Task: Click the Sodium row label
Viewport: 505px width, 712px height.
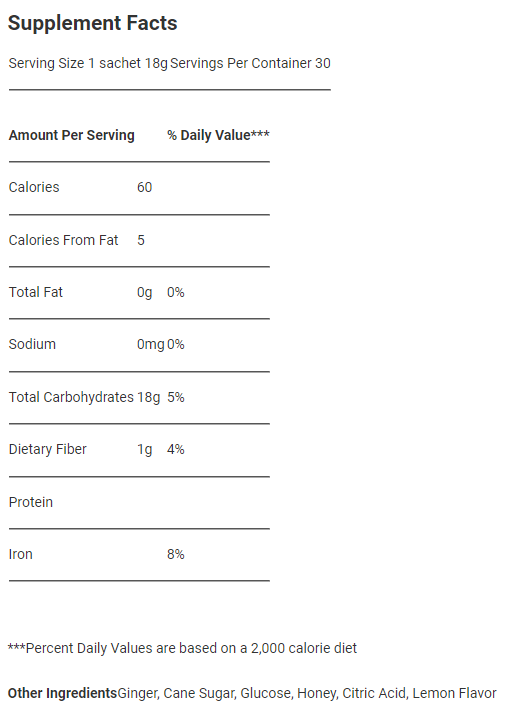Action: pyautogui.click(x=32, y=344)
